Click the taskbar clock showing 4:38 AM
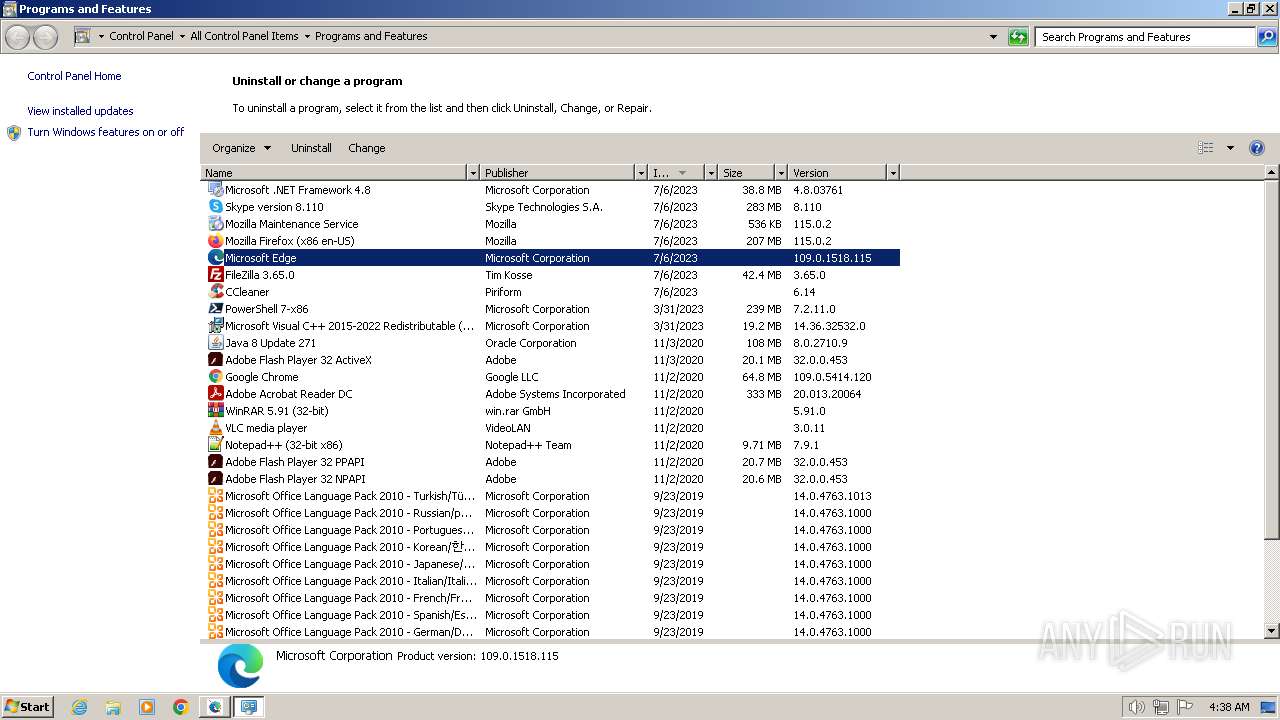The height and width of the screenshot is (720, 1280). tap(1229, 707)
